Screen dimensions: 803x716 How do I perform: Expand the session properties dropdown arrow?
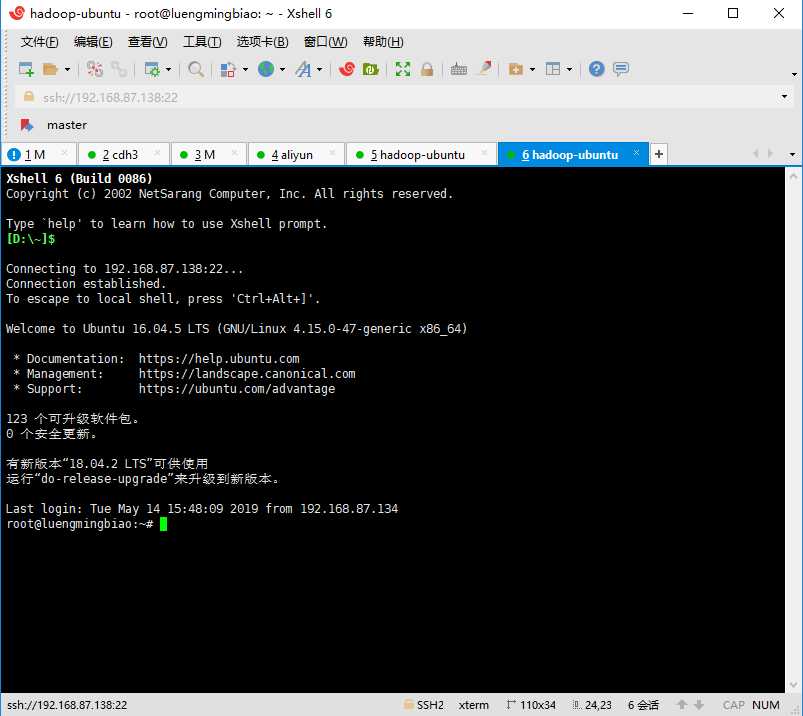point(168,69)
